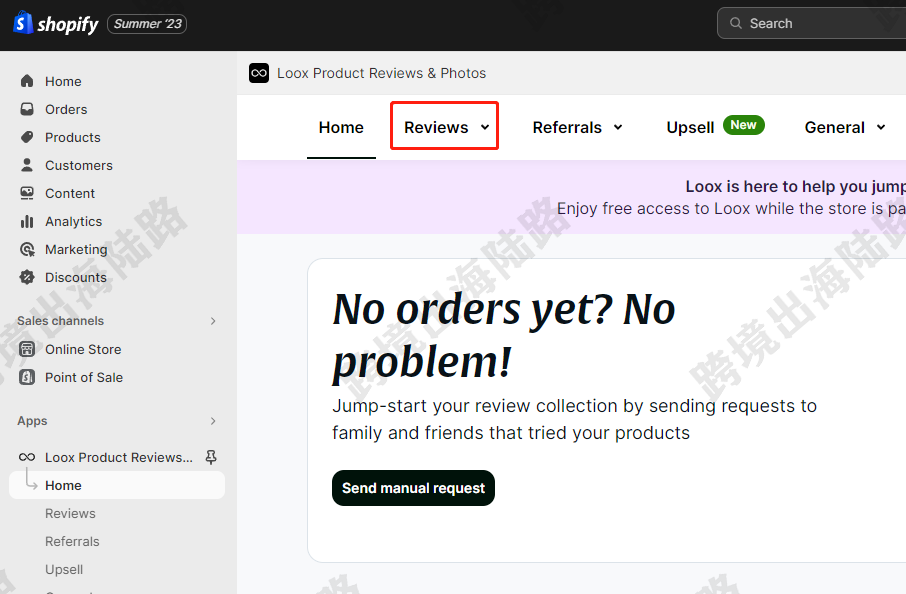
Task: Open the Orders inbox icon
Action: tap(27, 109)
